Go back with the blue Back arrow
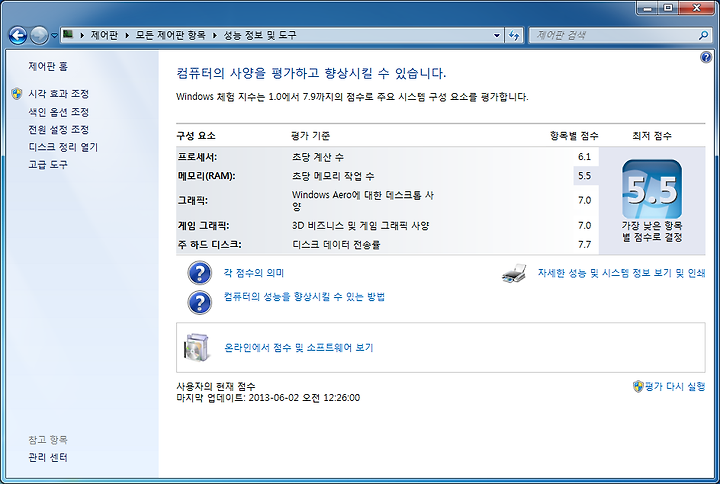 click(18, 35)
